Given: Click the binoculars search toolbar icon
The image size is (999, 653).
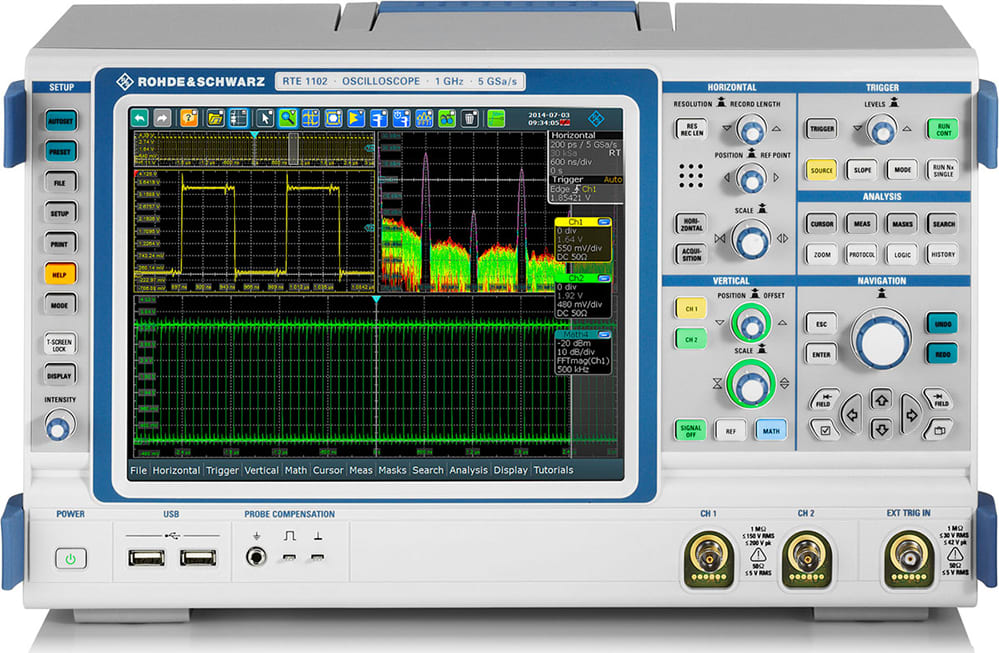Looking at the screenshot, I should click(x=447, y=118).
